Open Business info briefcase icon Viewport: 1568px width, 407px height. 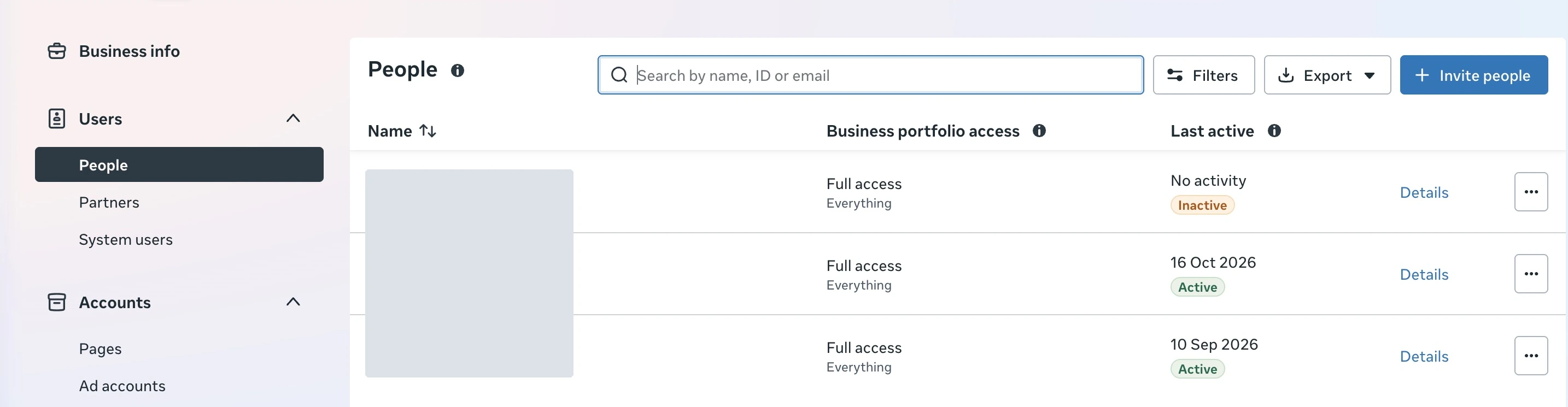click(x=57, y=51)
